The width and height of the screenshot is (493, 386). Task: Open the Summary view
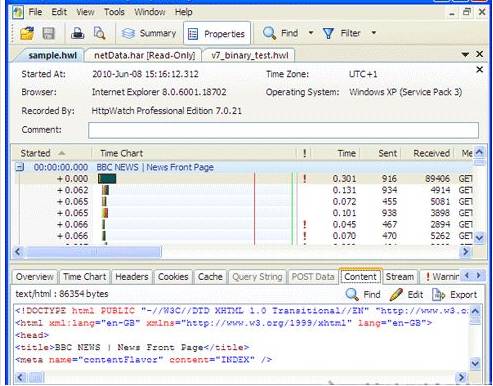(149, 33)
